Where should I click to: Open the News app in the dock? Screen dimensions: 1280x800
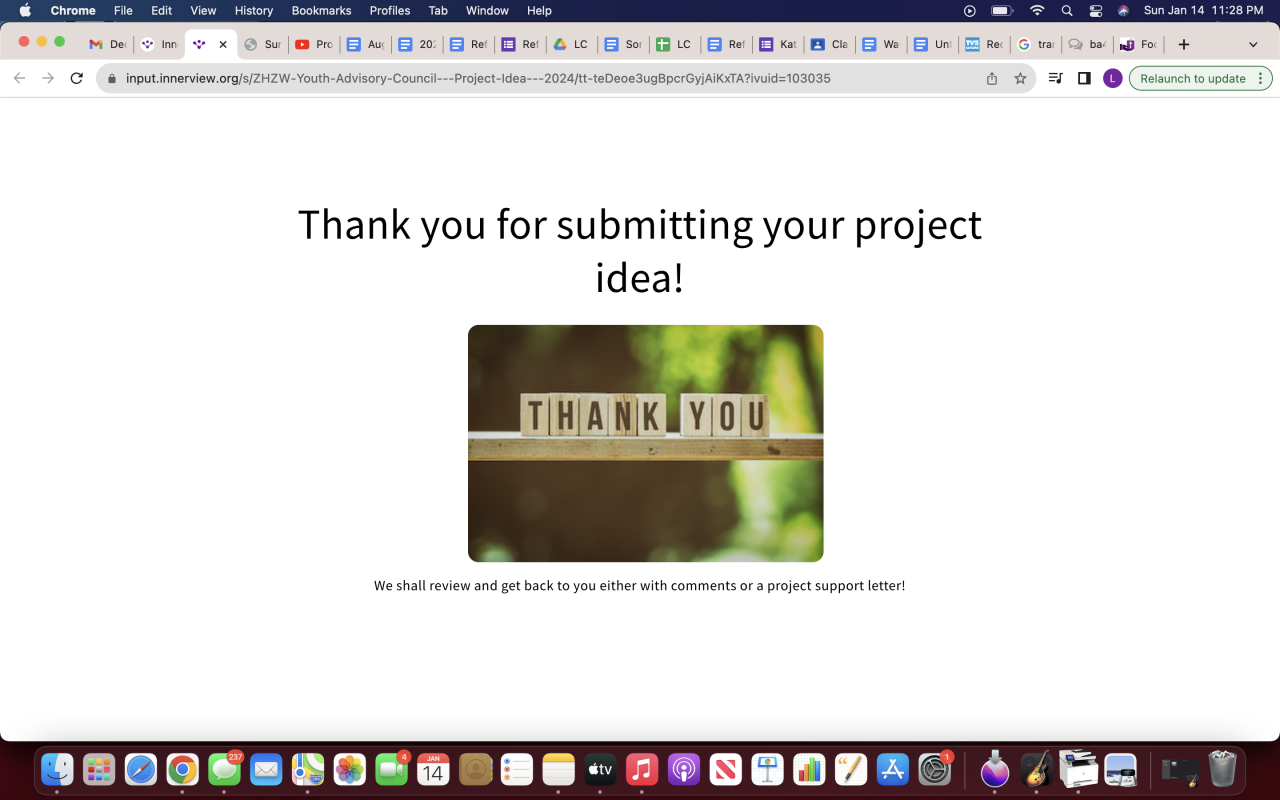click(726, 770)
